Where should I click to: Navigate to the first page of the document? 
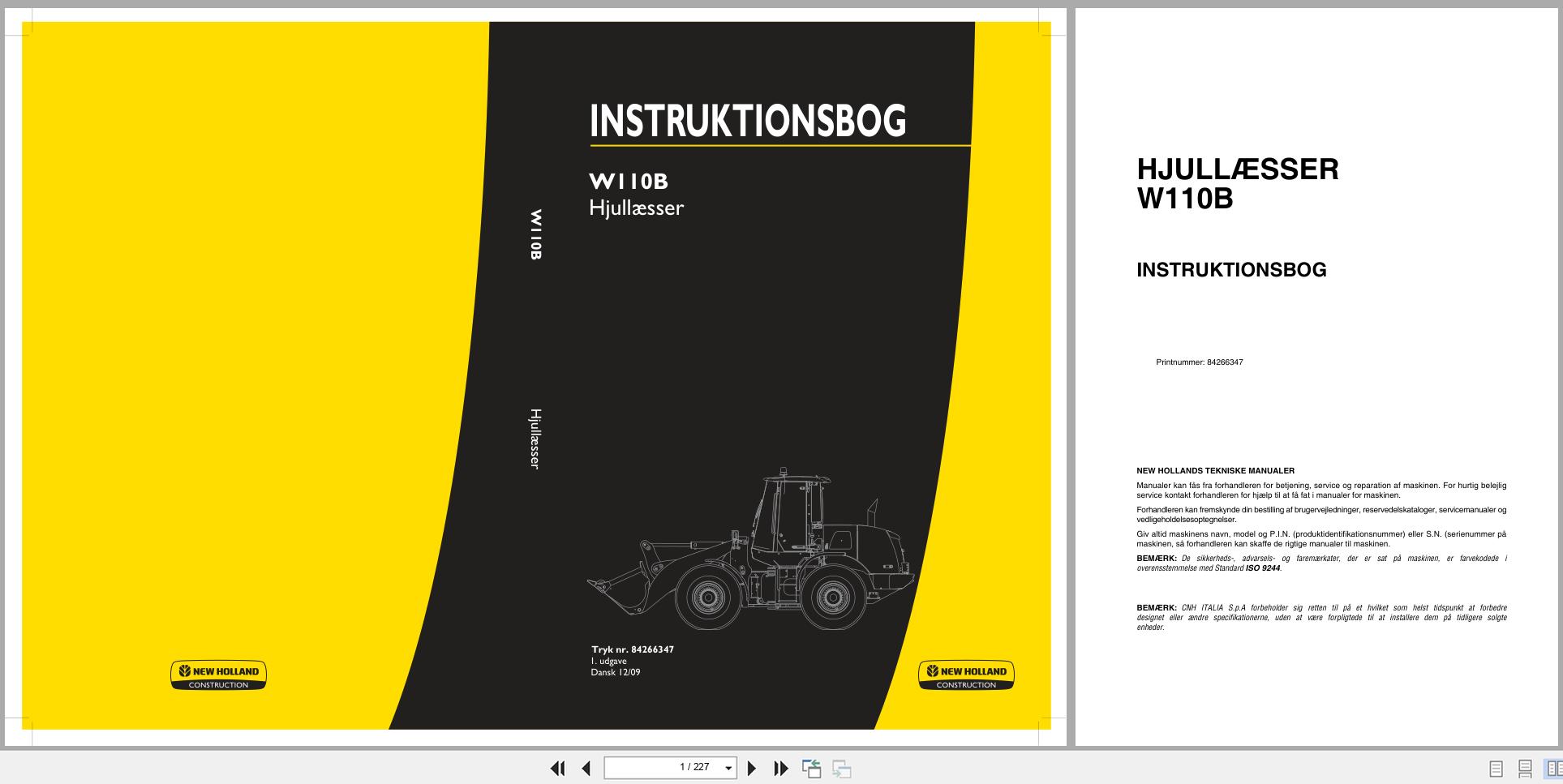(558, 767)
